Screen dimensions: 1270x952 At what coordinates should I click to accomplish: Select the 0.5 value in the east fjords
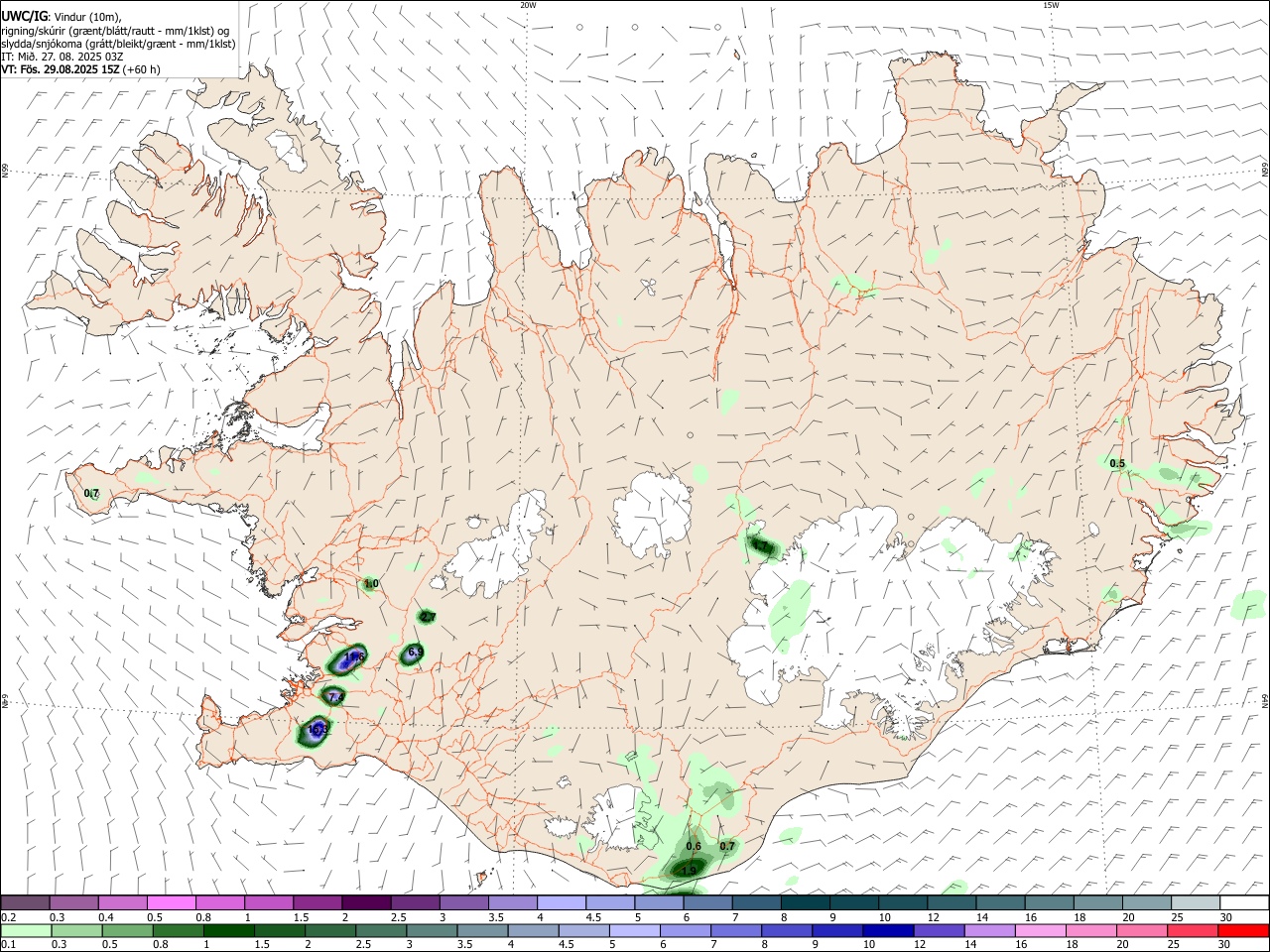1117,463
